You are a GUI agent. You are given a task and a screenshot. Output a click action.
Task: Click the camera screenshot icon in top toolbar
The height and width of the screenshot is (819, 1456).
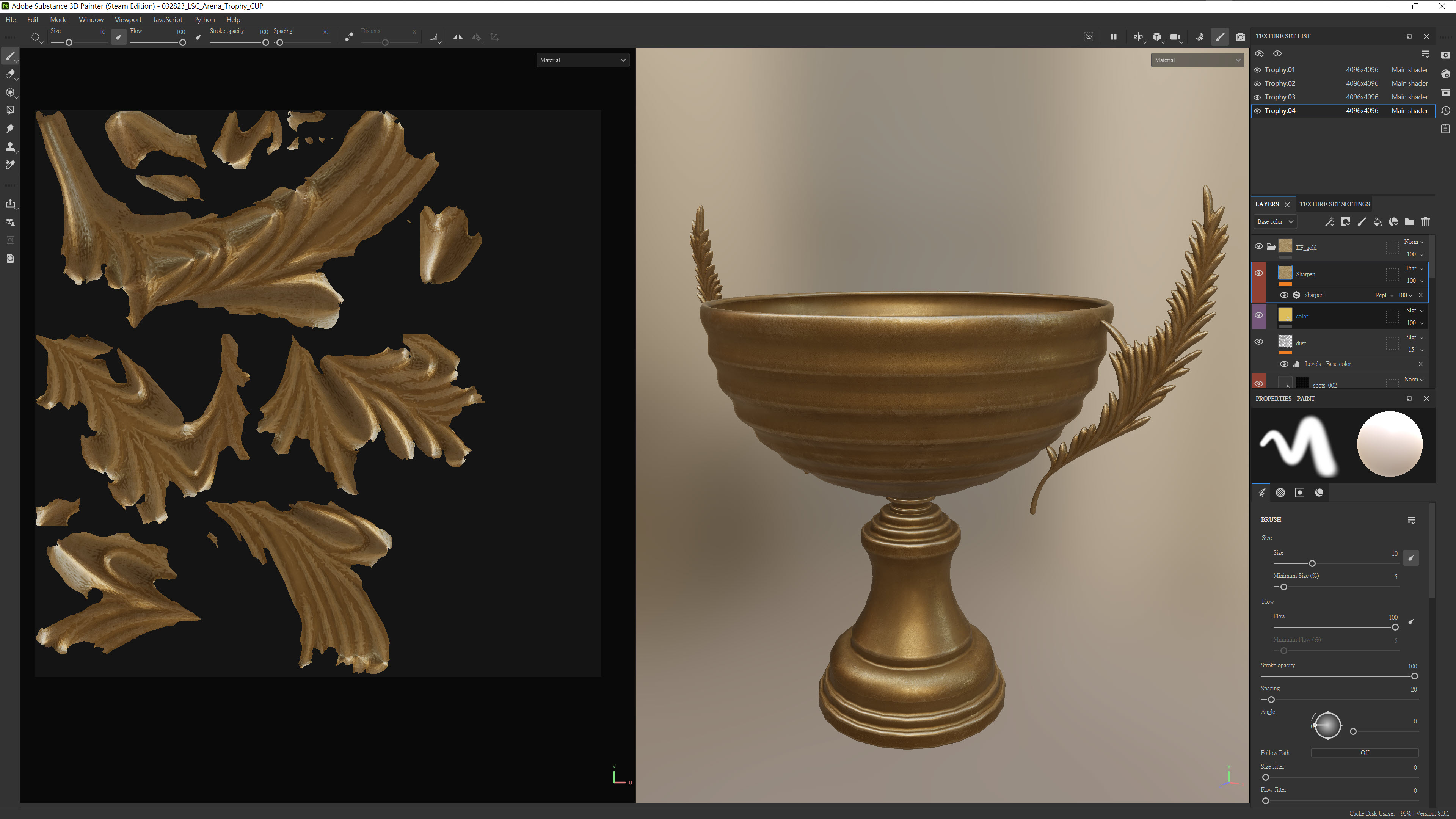point(1240,37)
